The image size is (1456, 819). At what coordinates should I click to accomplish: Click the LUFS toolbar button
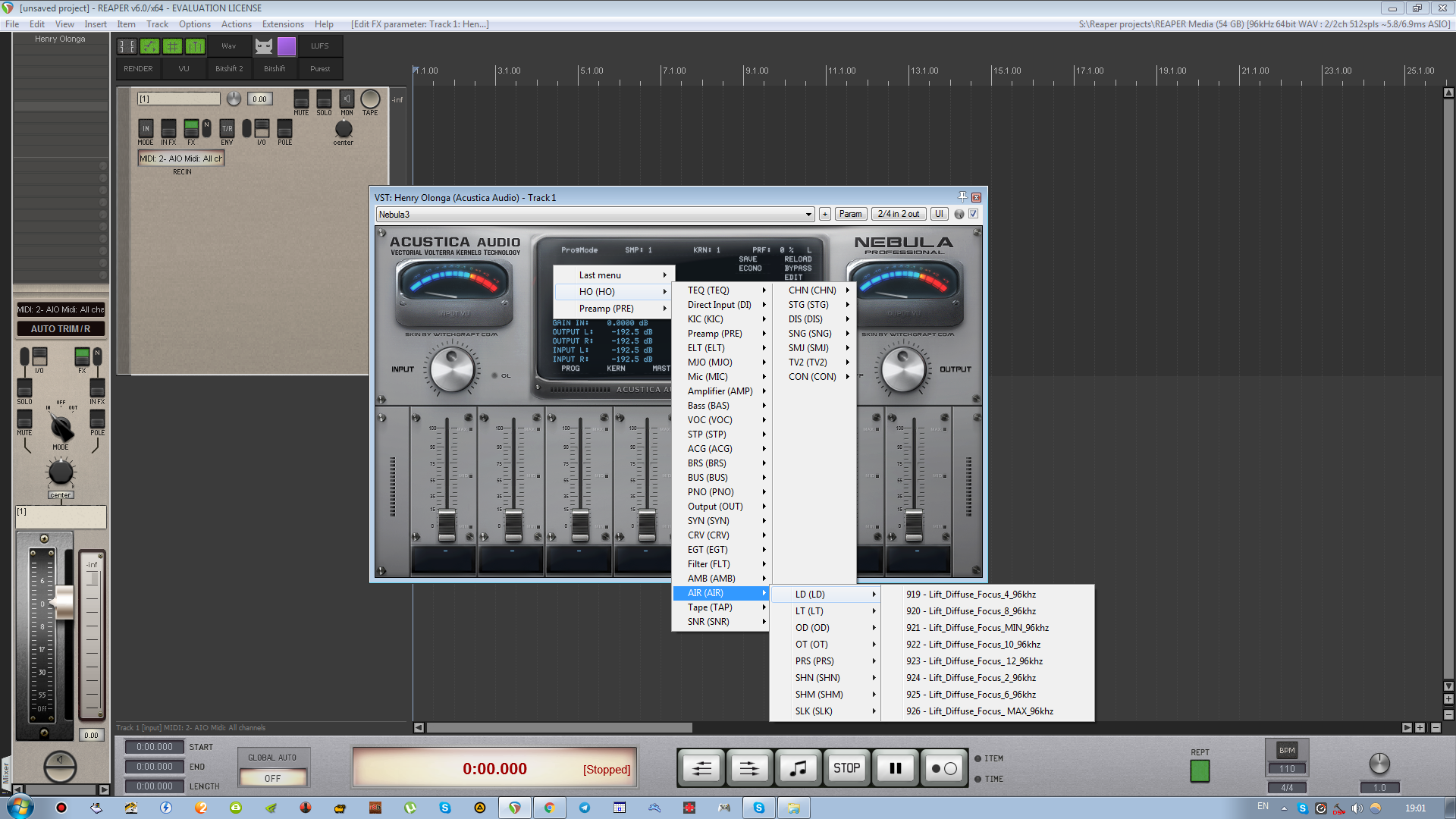coord(319,46)
